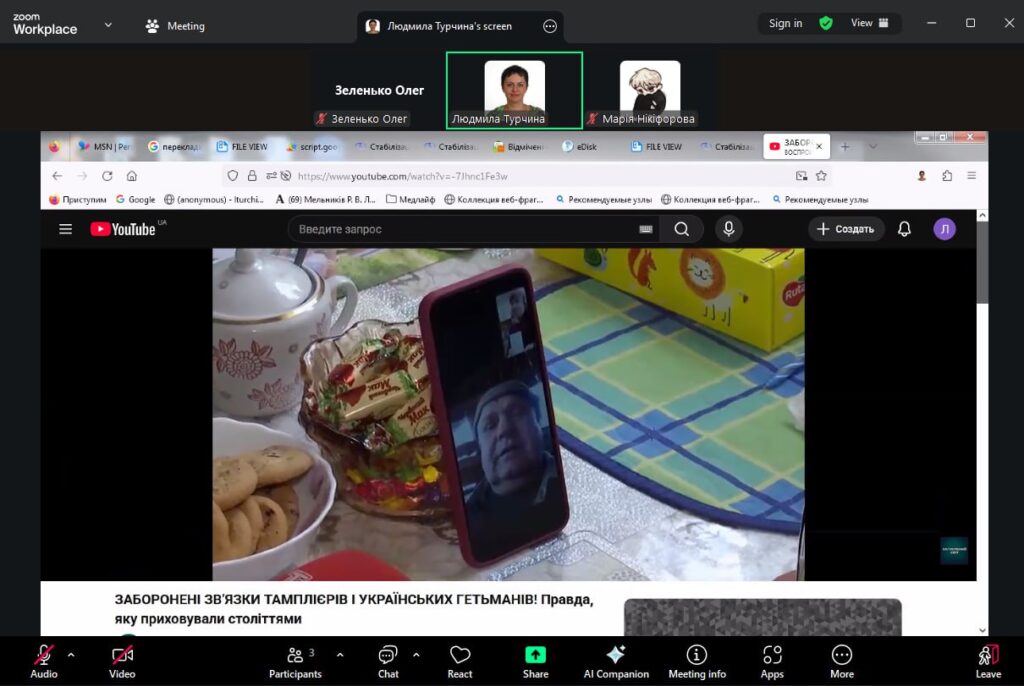Open the View layout dropdown
The height and width of the screenshot is (686, 1024).
tap(869, 23)
